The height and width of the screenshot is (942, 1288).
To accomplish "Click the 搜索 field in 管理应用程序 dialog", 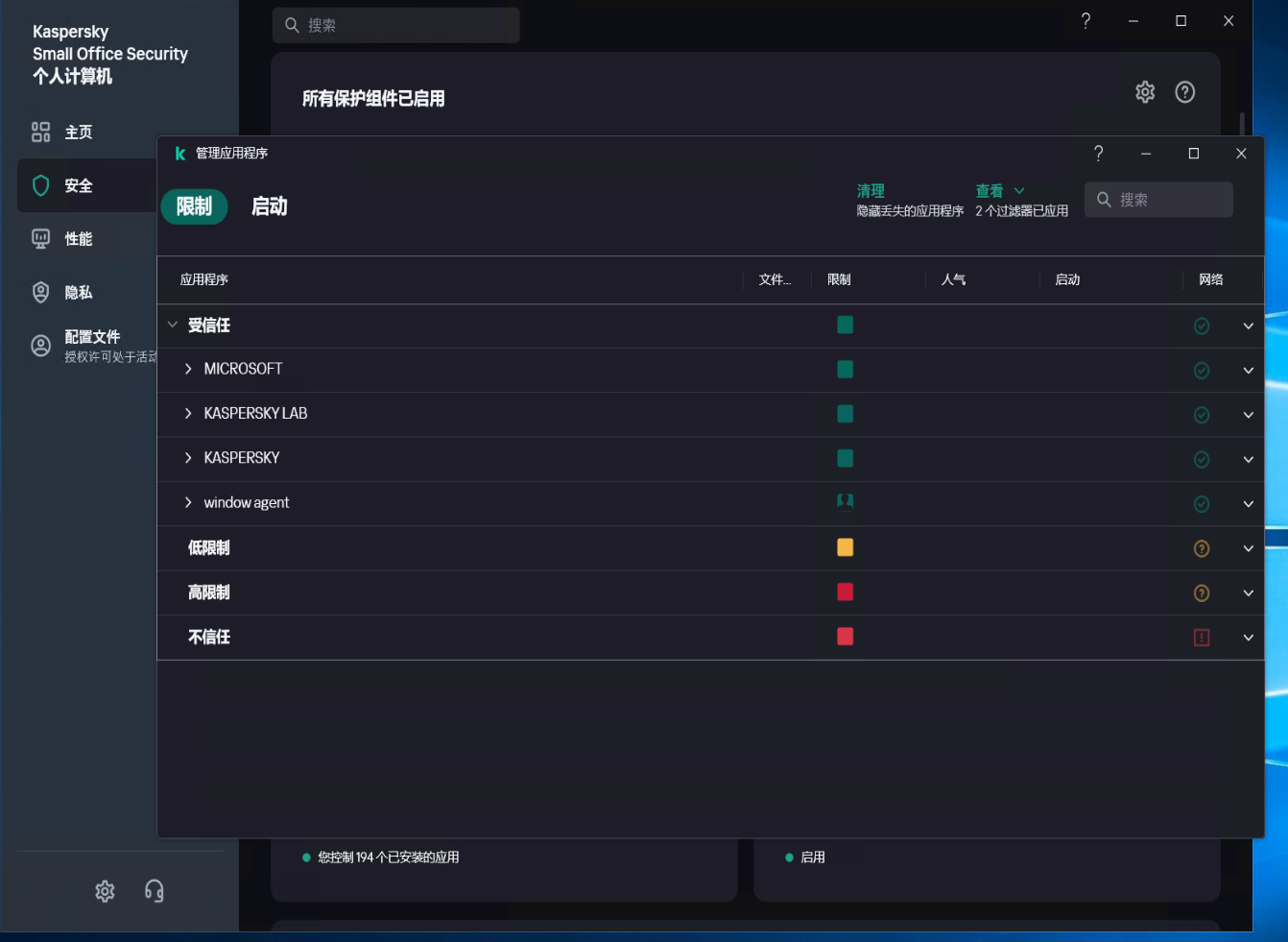I will coord(1158,200).
